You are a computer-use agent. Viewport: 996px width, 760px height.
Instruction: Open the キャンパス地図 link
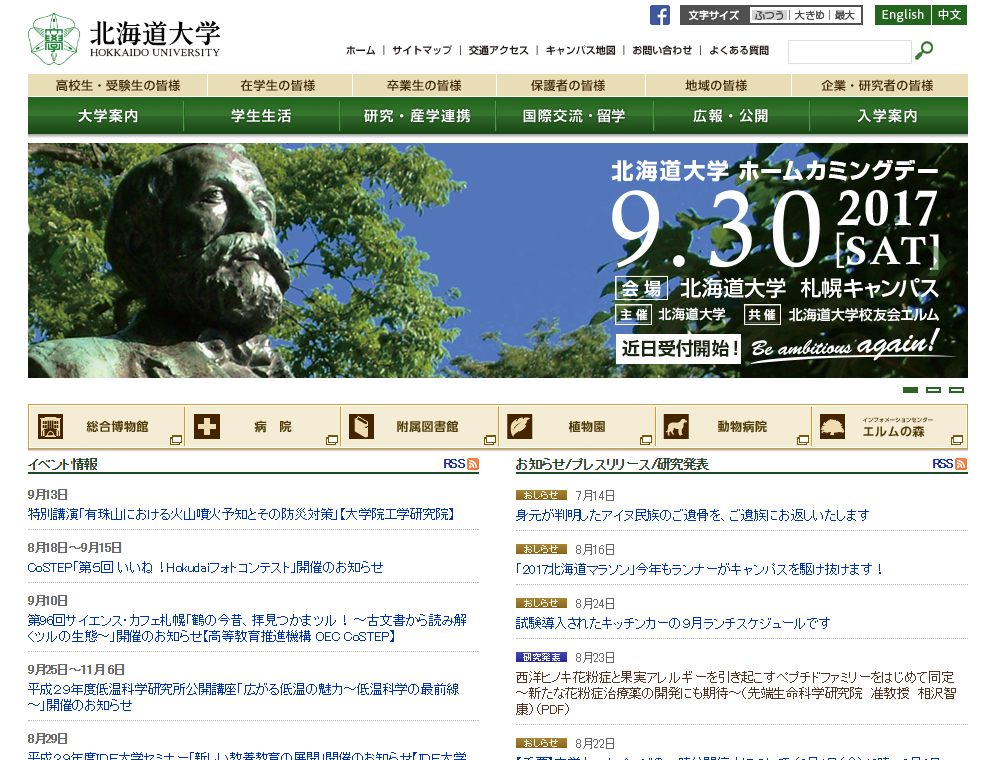pyautogui.click(x=581, y=50)
